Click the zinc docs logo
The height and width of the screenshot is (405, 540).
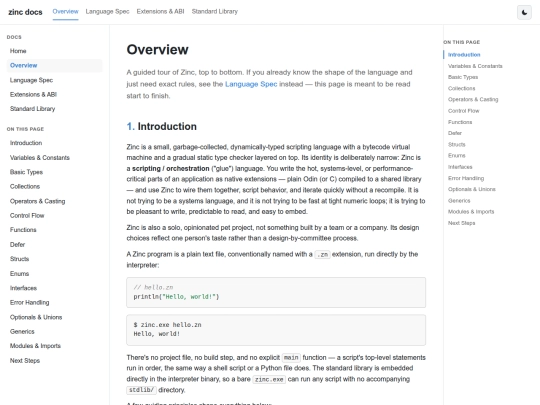tap(25, 12)
